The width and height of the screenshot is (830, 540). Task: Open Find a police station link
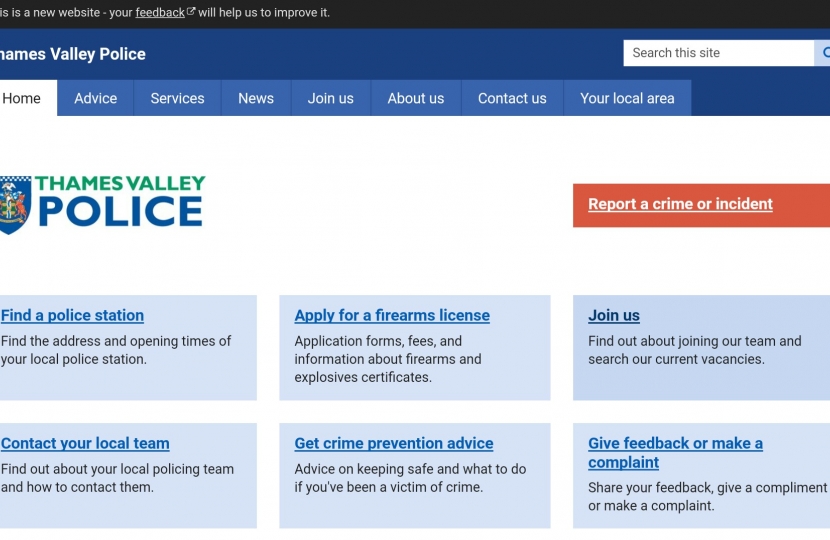tap(72, 315)
